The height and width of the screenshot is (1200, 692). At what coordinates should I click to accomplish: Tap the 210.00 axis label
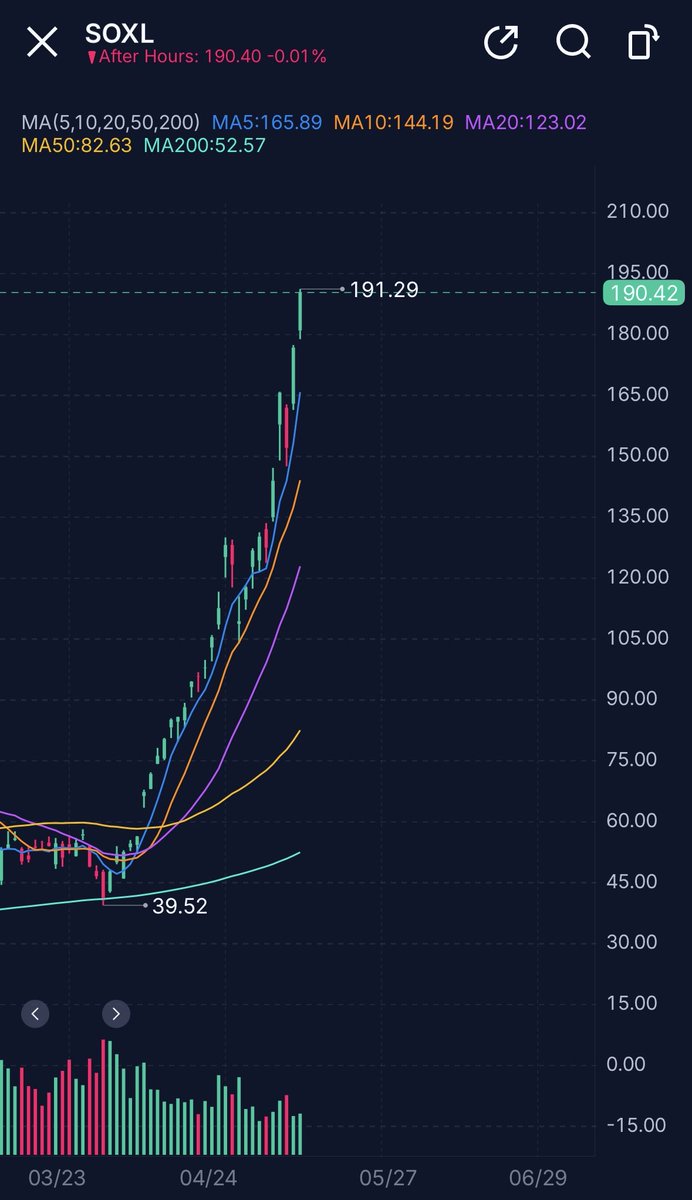pos(637,211)
